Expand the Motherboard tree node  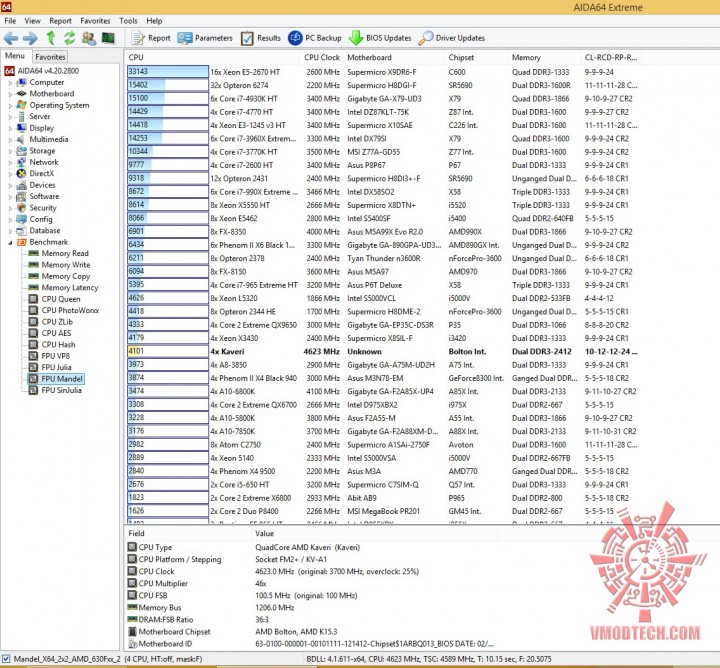point(10,94)
